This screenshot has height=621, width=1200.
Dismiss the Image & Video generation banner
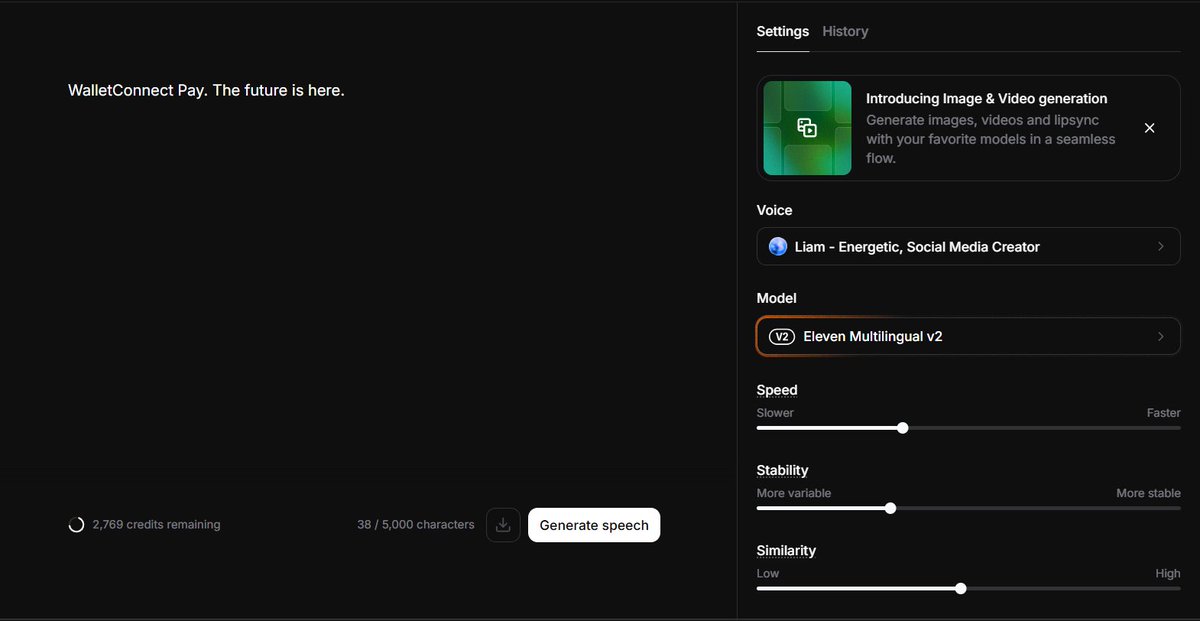1149,128
